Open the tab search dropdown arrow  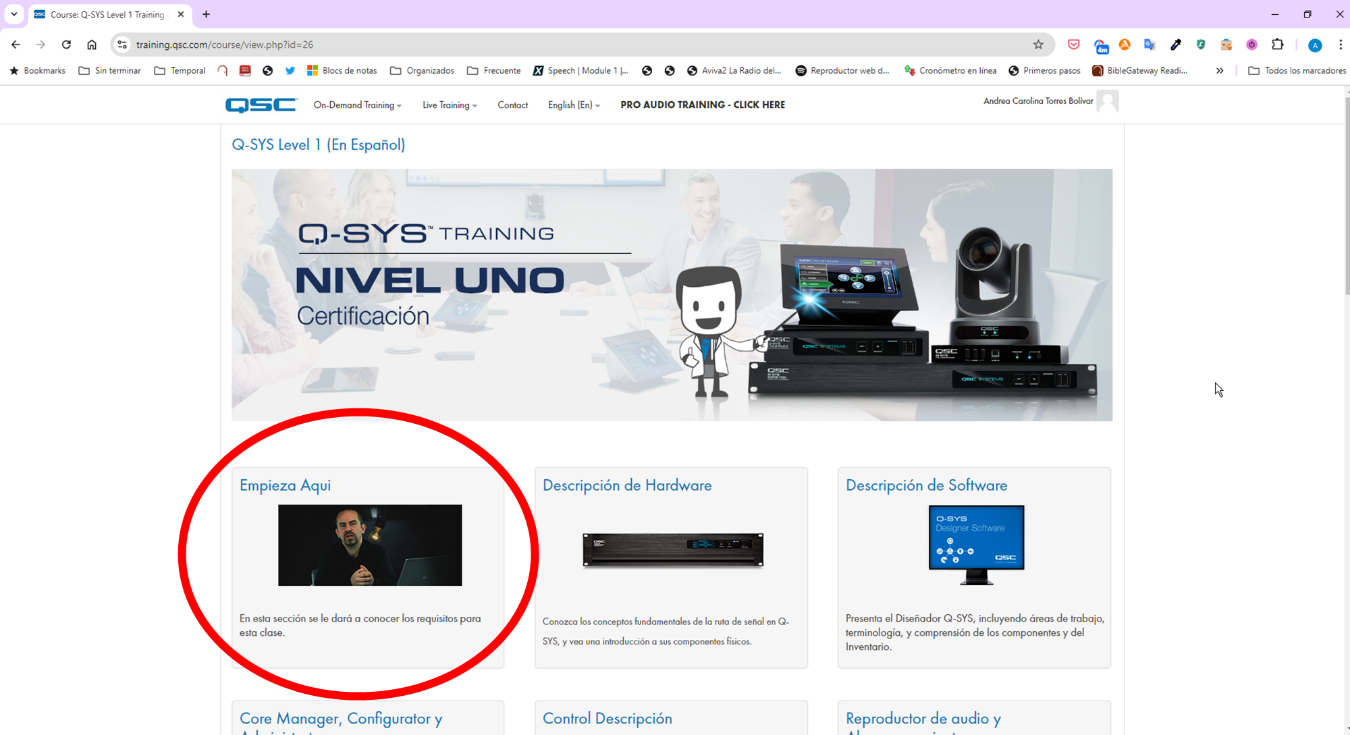pos(14,14)
